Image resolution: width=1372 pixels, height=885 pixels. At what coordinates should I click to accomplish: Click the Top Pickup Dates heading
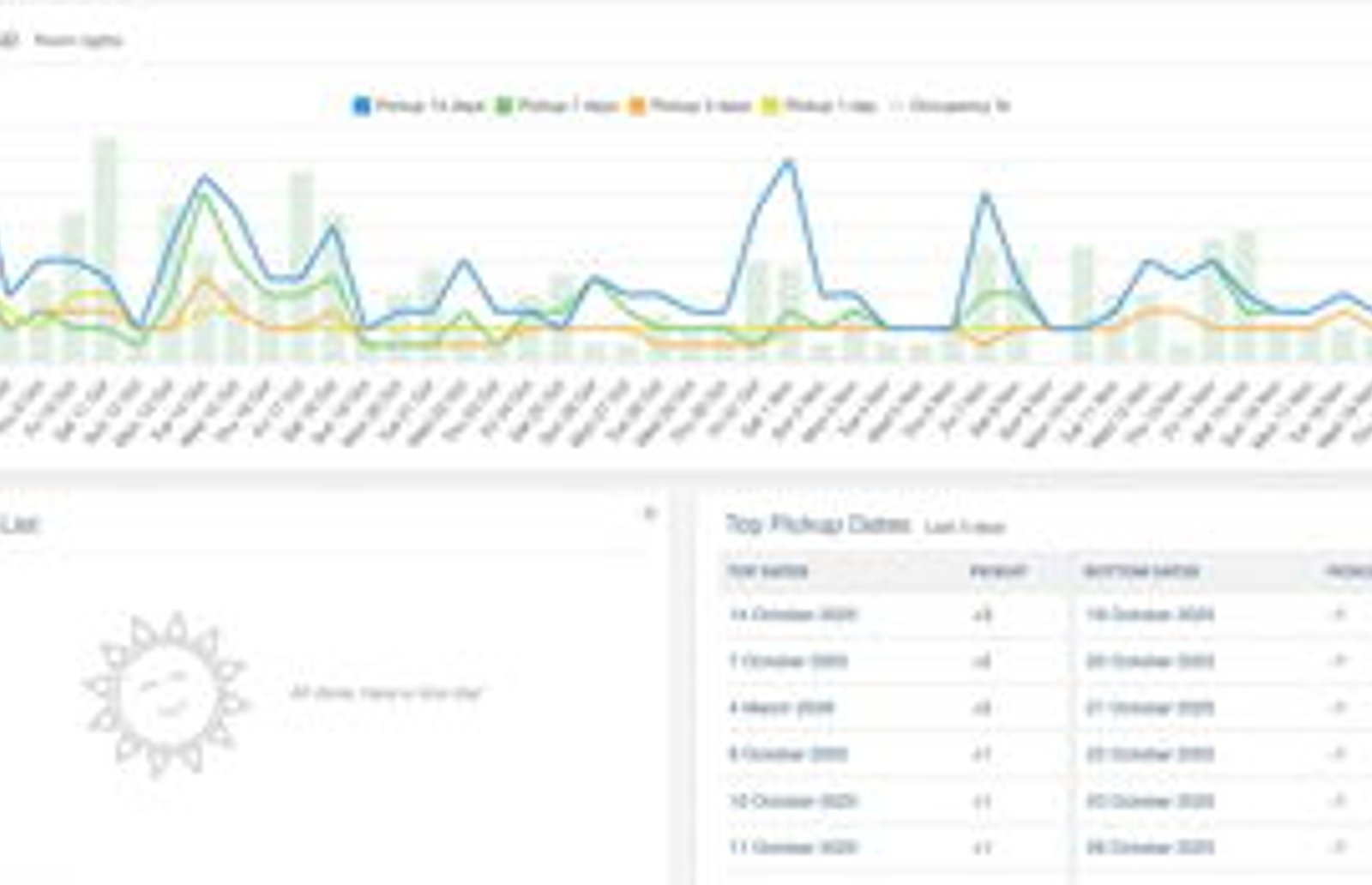[818, 524]
